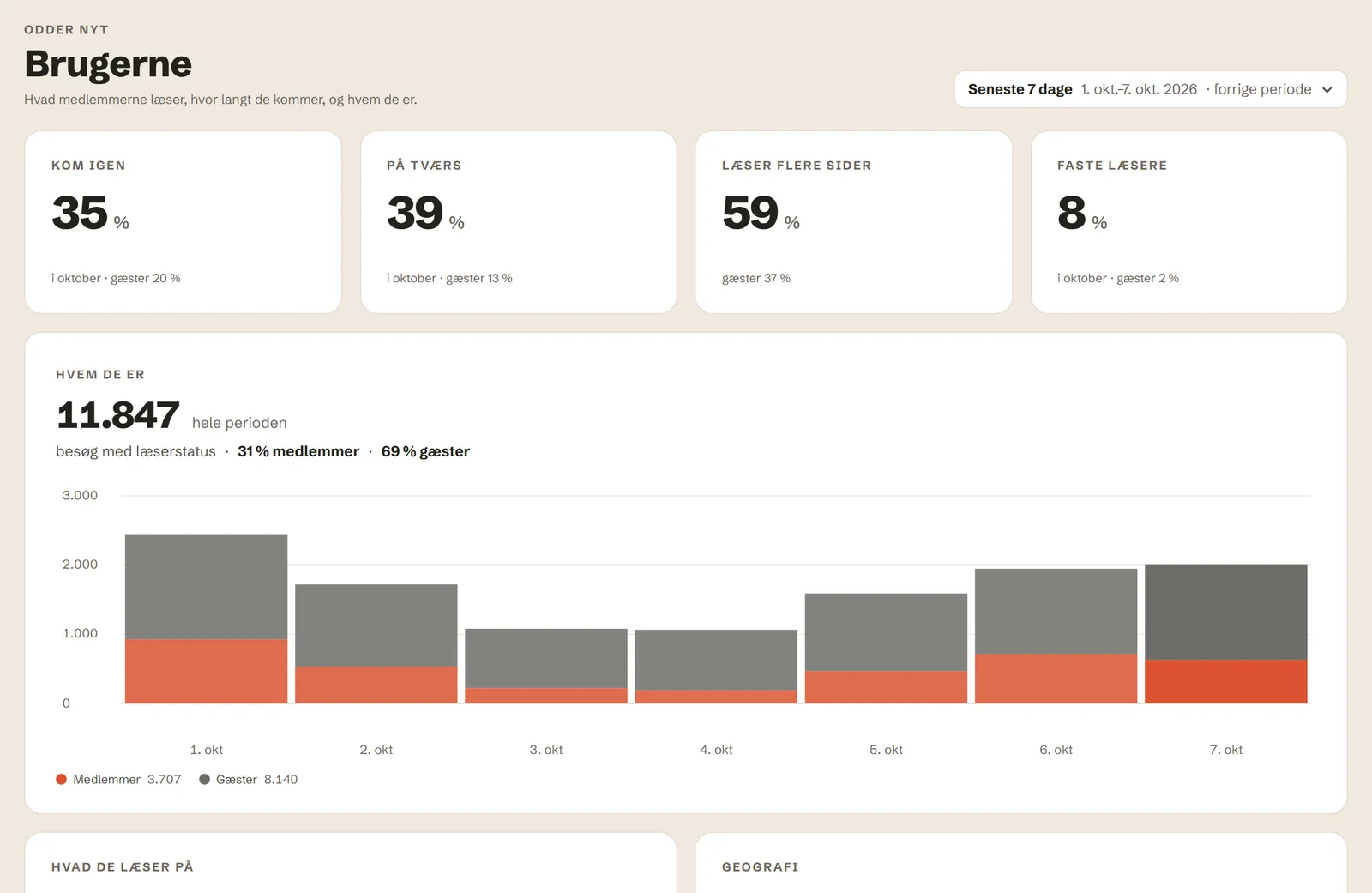1372x893 pixels.
Task: Click the forrige periode comparison text
Action: point(1262,89)
